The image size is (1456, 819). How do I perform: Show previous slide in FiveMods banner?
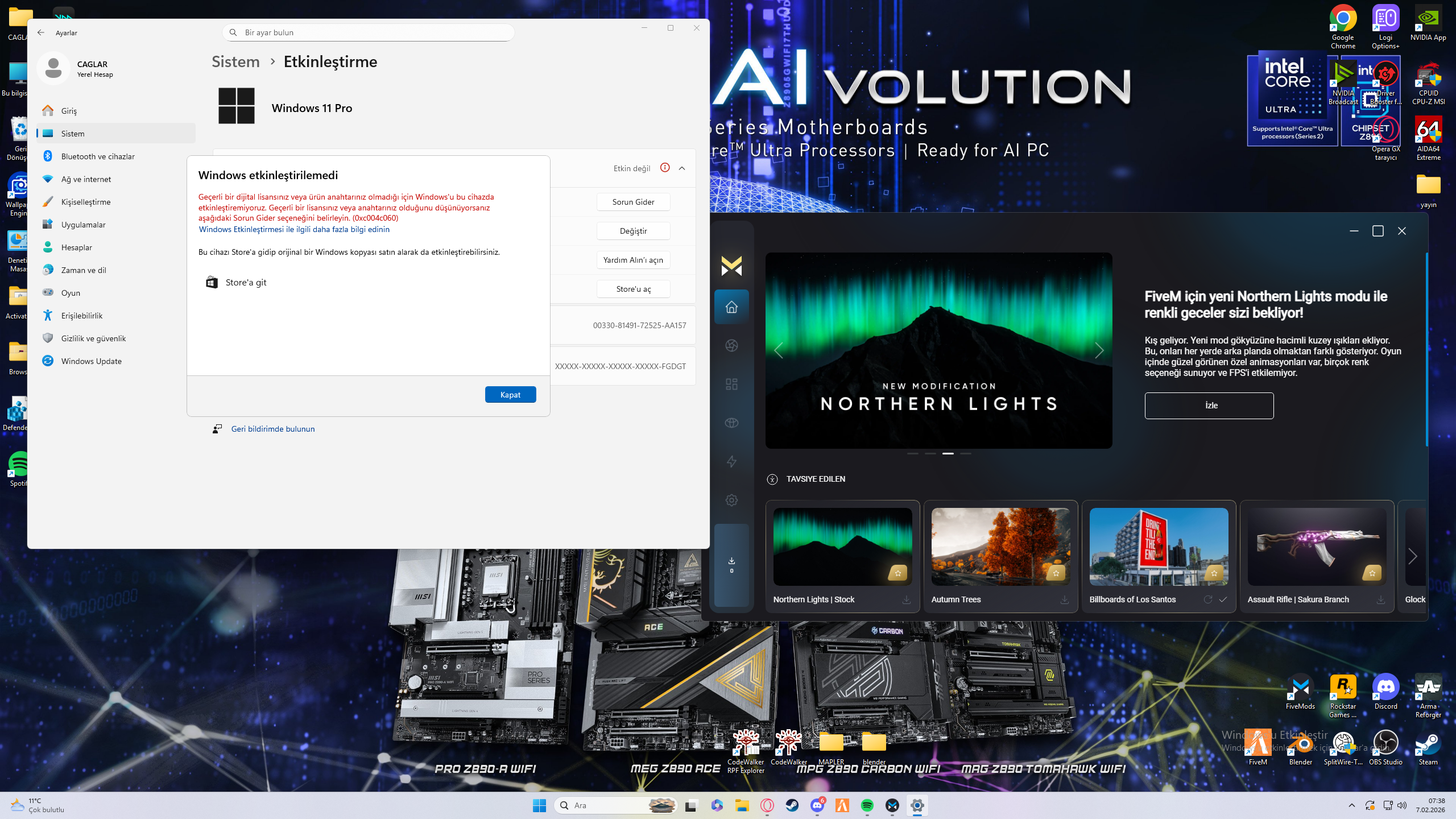(x=779, y=350)
